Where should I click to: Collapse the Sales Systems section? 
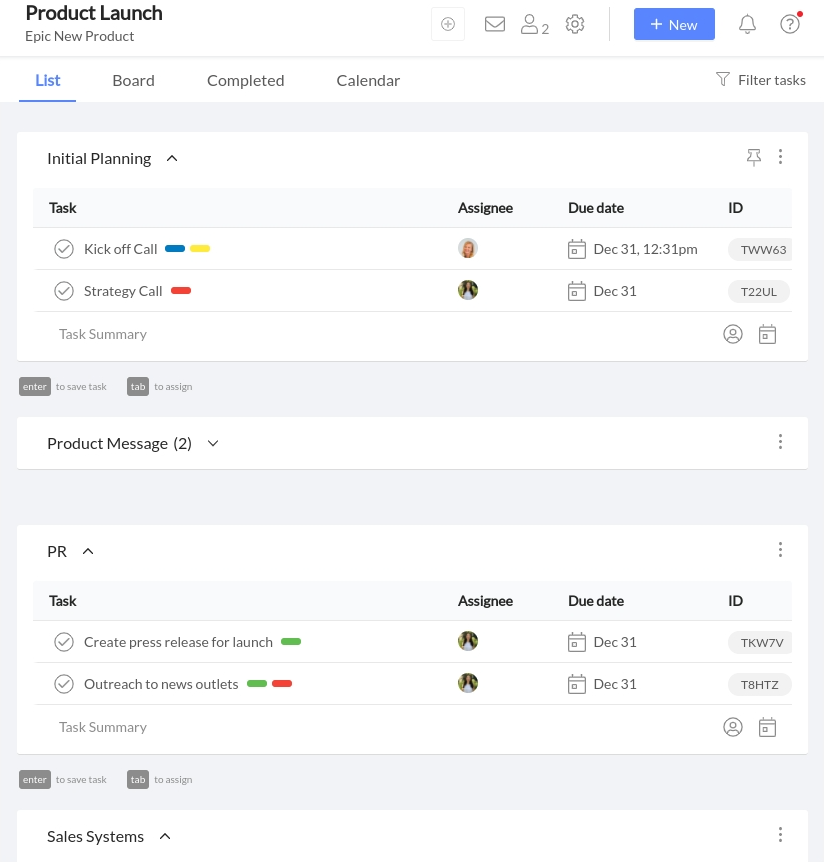pyautogui.click(x=165, y=836)
